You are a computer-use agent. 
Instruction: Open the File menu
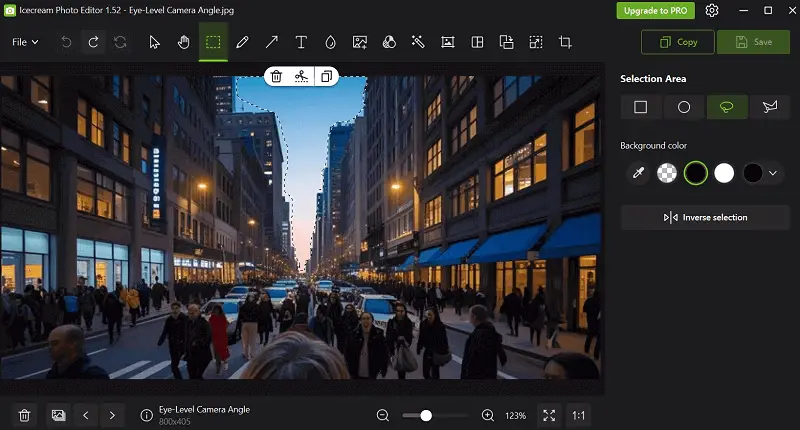pyautogui.click(x=25, y=42)
